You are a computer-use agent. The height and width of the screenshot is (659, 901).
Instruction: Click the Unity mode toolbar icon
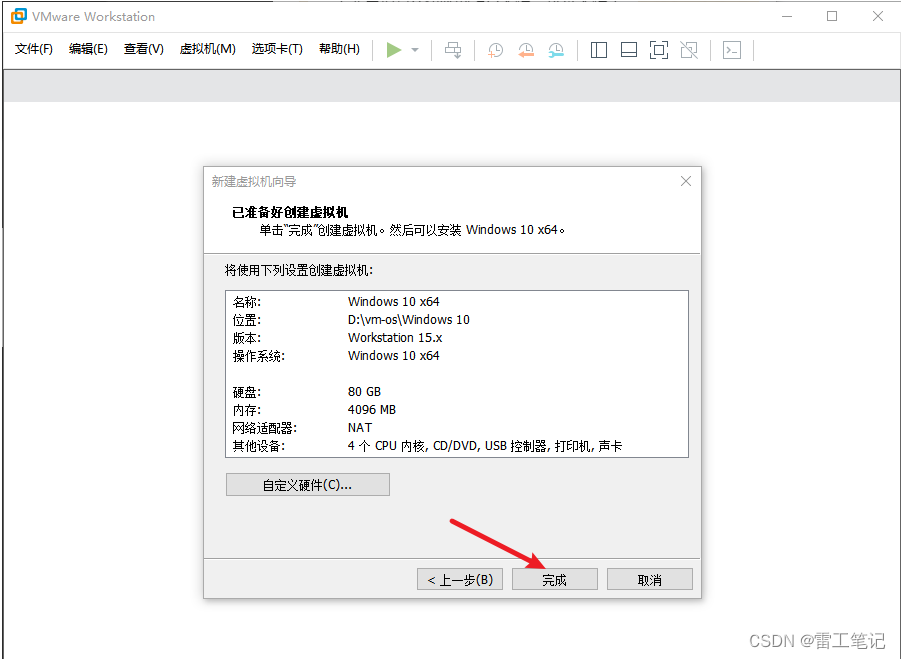689,50
